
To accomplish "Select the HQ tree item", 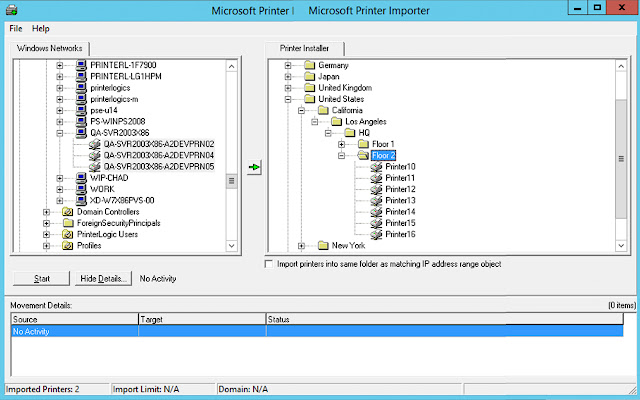I will (364, 133).
